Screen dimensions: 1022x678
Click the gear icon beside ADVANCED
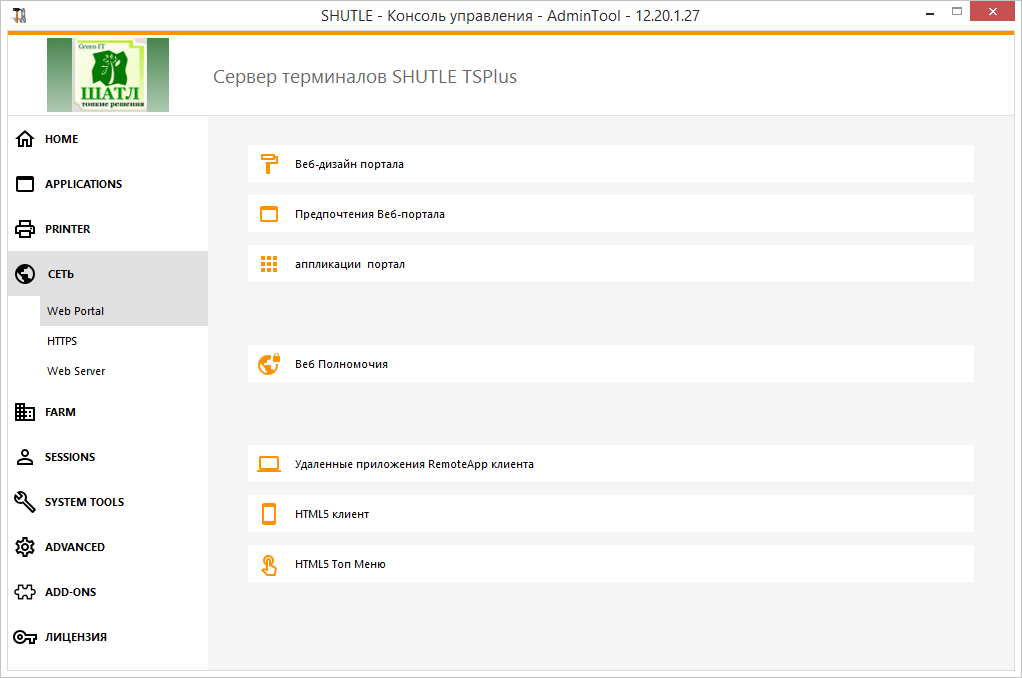click(24, 547)
